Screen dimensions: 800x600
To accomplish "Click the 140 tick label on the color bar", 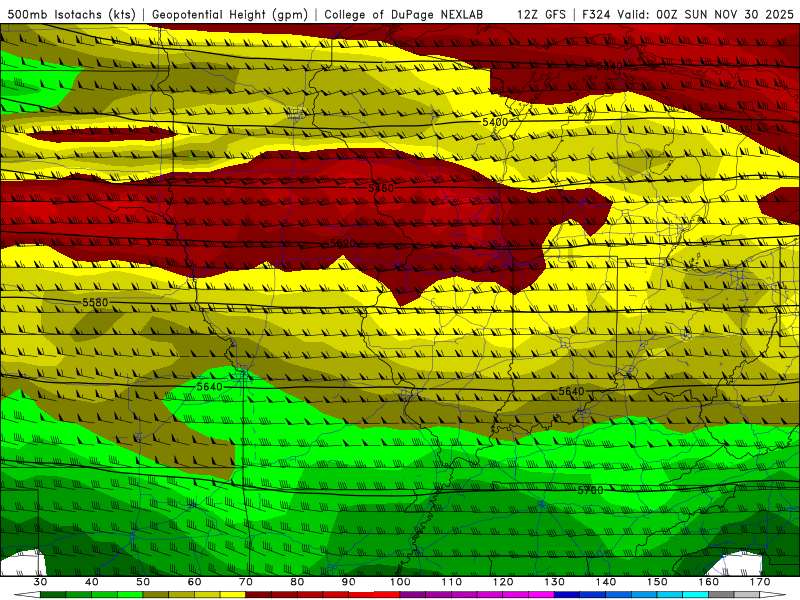I will click(x=606, y=582).
